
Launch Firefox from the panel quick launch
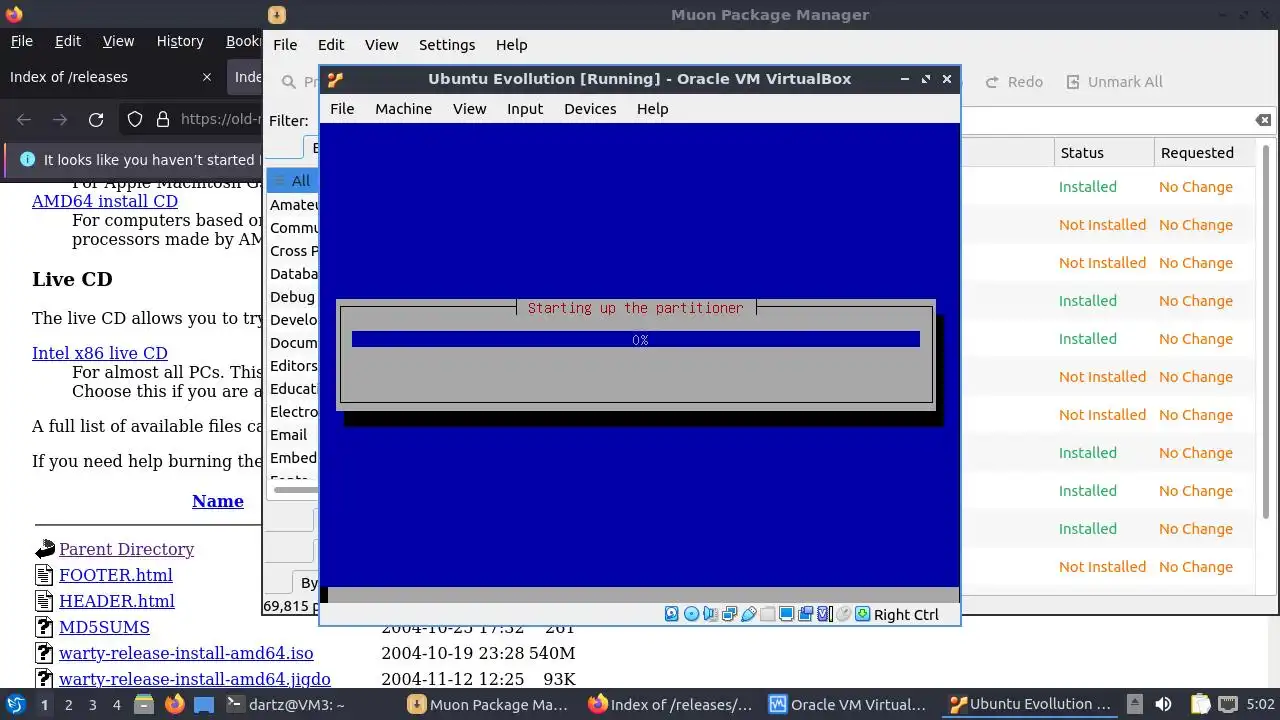pos(174,704)
